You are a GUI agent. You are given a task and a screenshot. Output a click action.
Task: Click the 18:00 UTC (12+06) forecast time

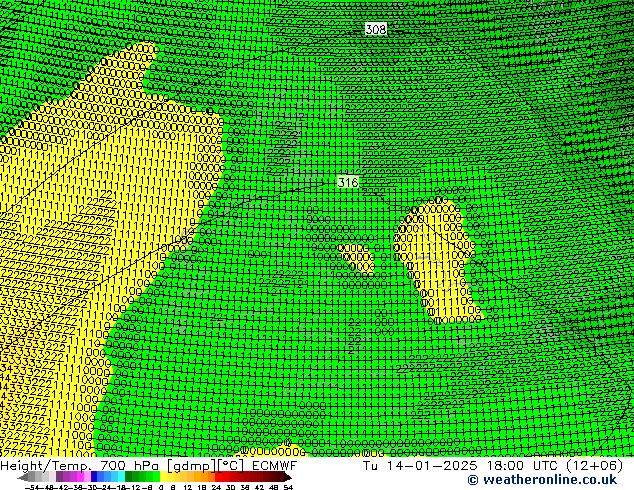(555, 466)
